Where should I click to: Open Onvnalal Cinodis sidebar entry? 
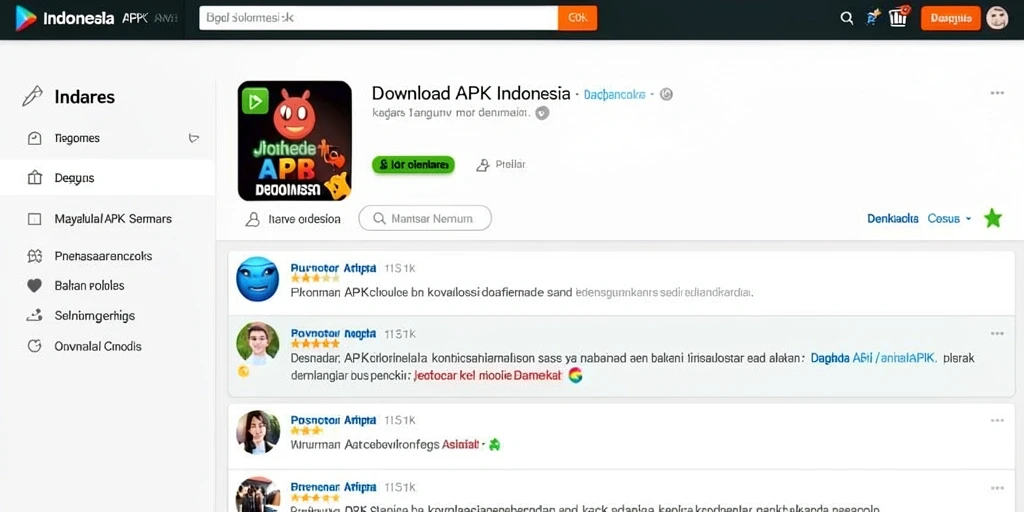point(98,346)
